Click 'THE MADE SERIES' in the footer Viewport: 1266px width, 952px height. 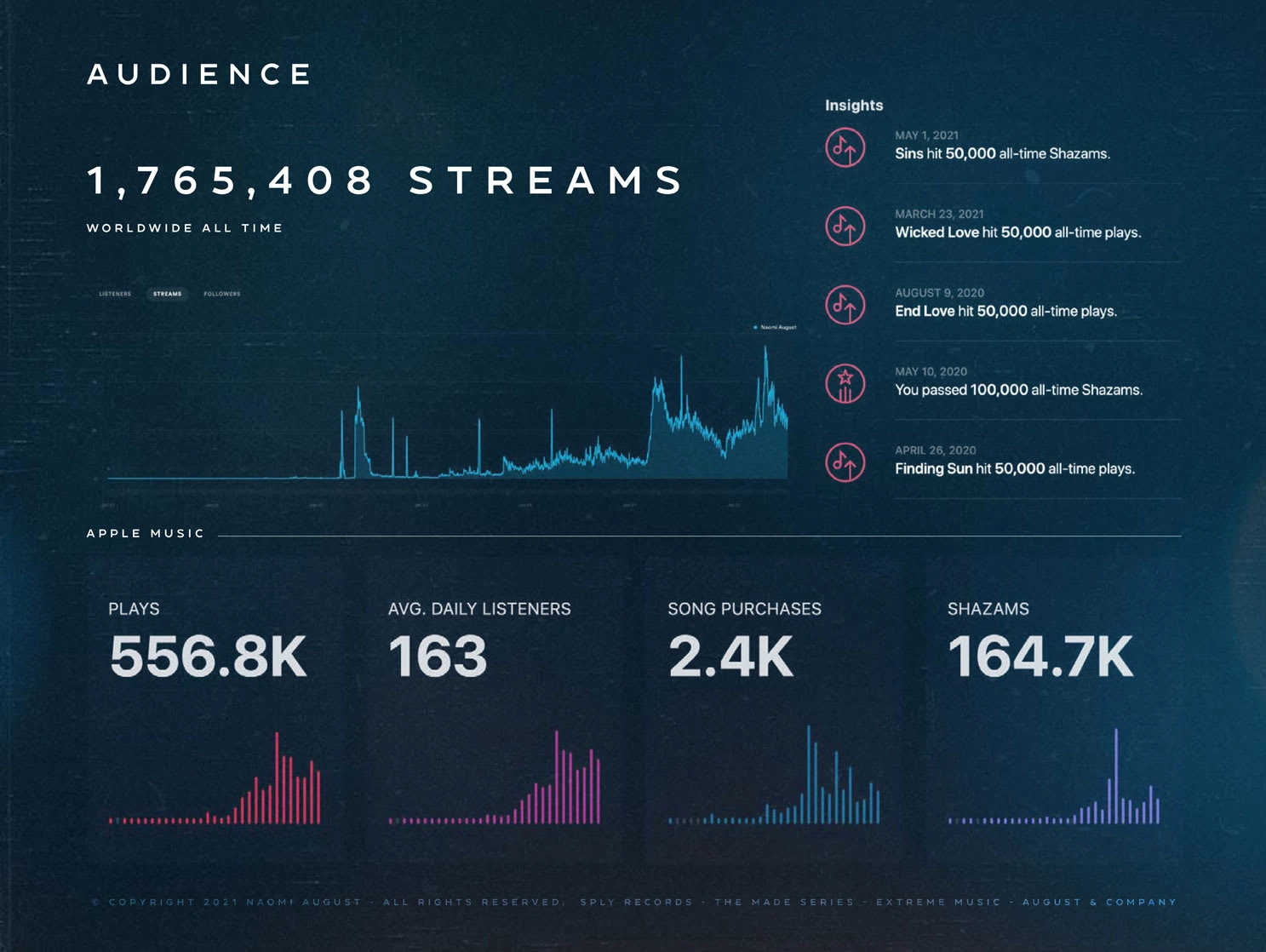pyautogui.click(x=784, y=902)
